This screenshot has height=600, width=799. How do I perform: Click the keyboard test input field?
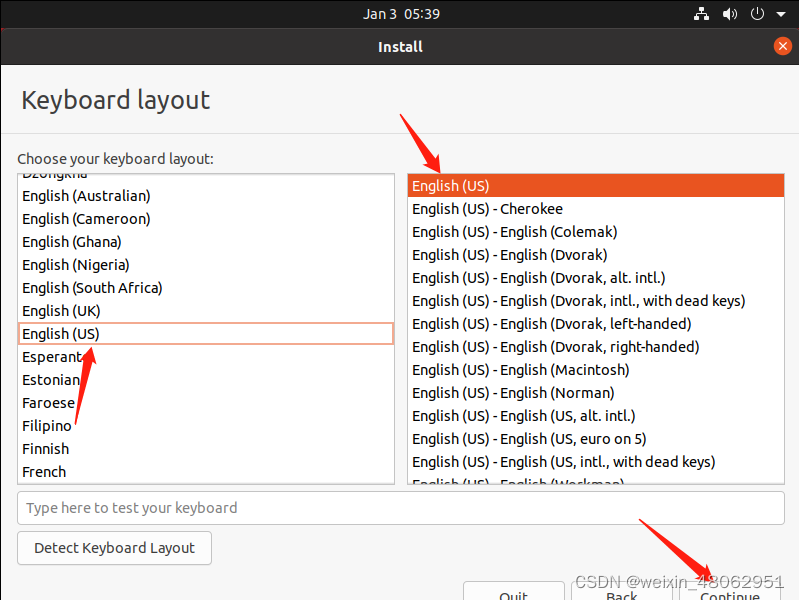click(x=400, y=508)
